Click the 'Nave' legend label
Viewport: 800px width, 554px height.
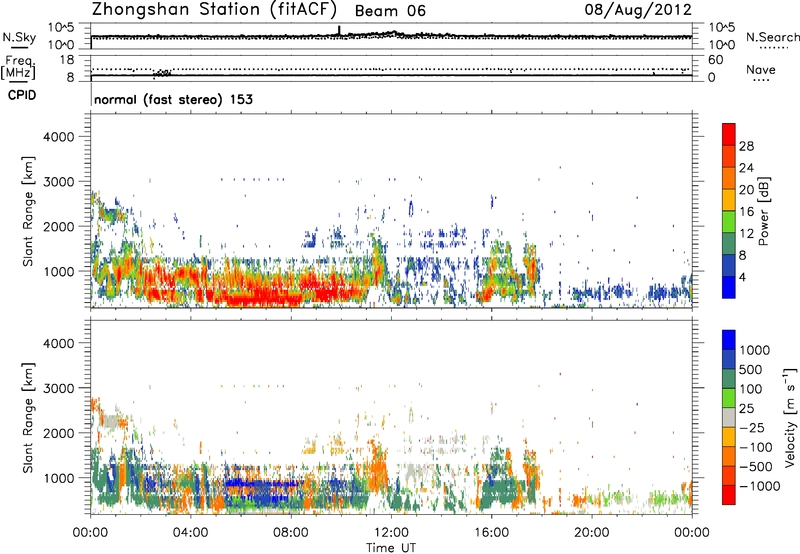point(760,70)
